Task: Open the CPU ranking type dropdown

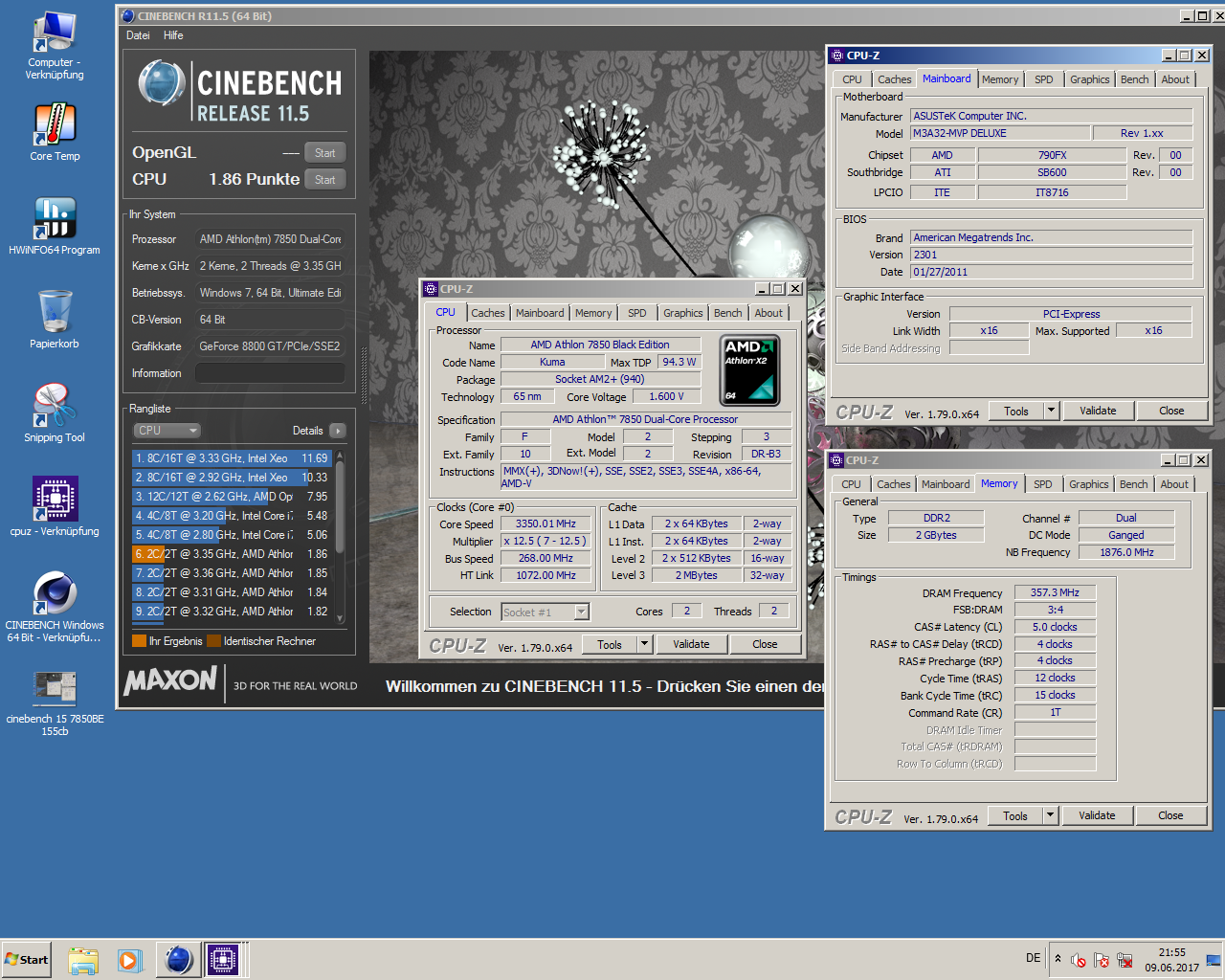Action: tap(167, 431)
